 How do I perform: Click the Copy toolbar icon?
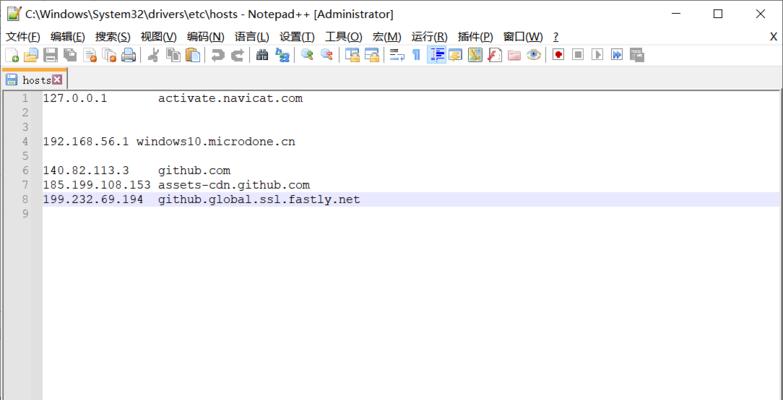[173, 55]
